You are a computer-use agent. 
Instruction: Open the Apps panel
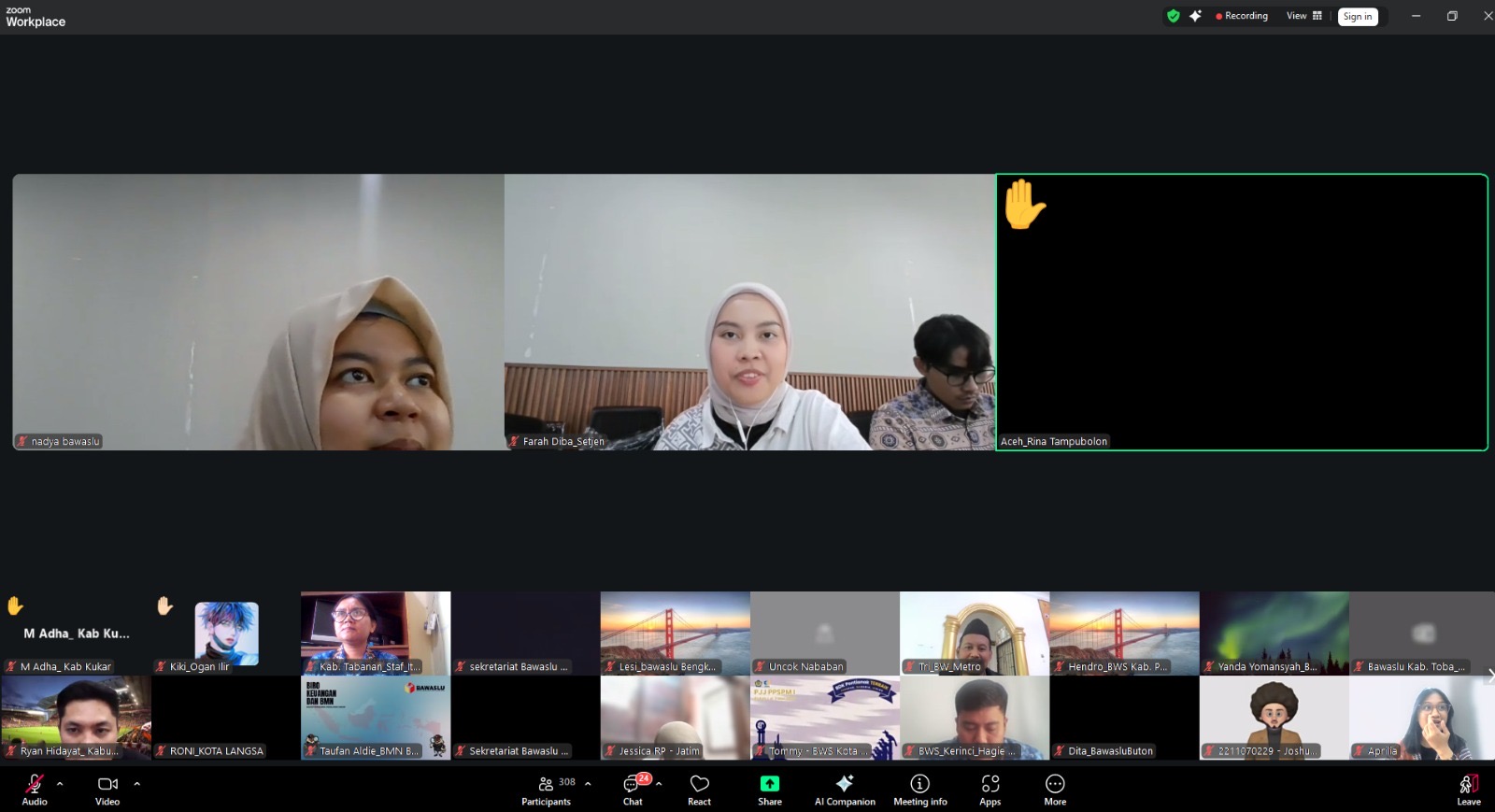(x=990, y=789)
